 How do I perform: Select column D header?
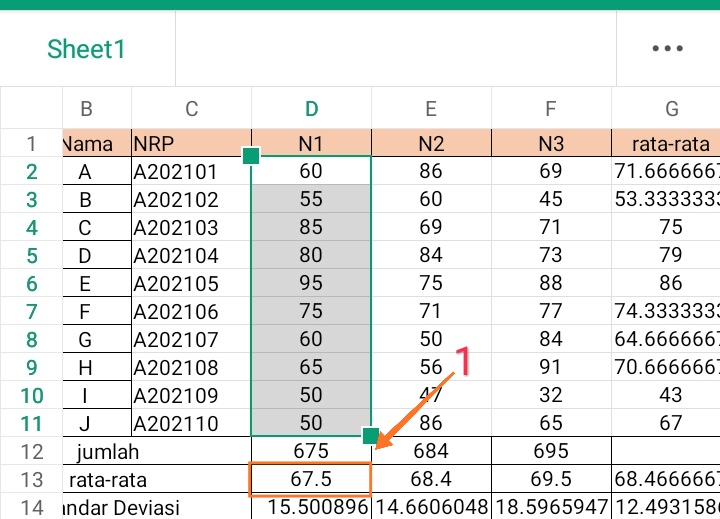(x=311, y=109)
